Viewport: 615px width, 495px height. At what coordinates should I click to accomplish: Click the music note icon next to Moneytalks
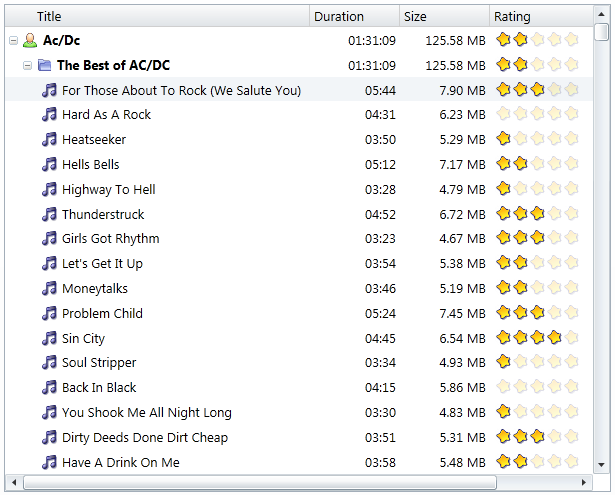(x=49, y=288)
